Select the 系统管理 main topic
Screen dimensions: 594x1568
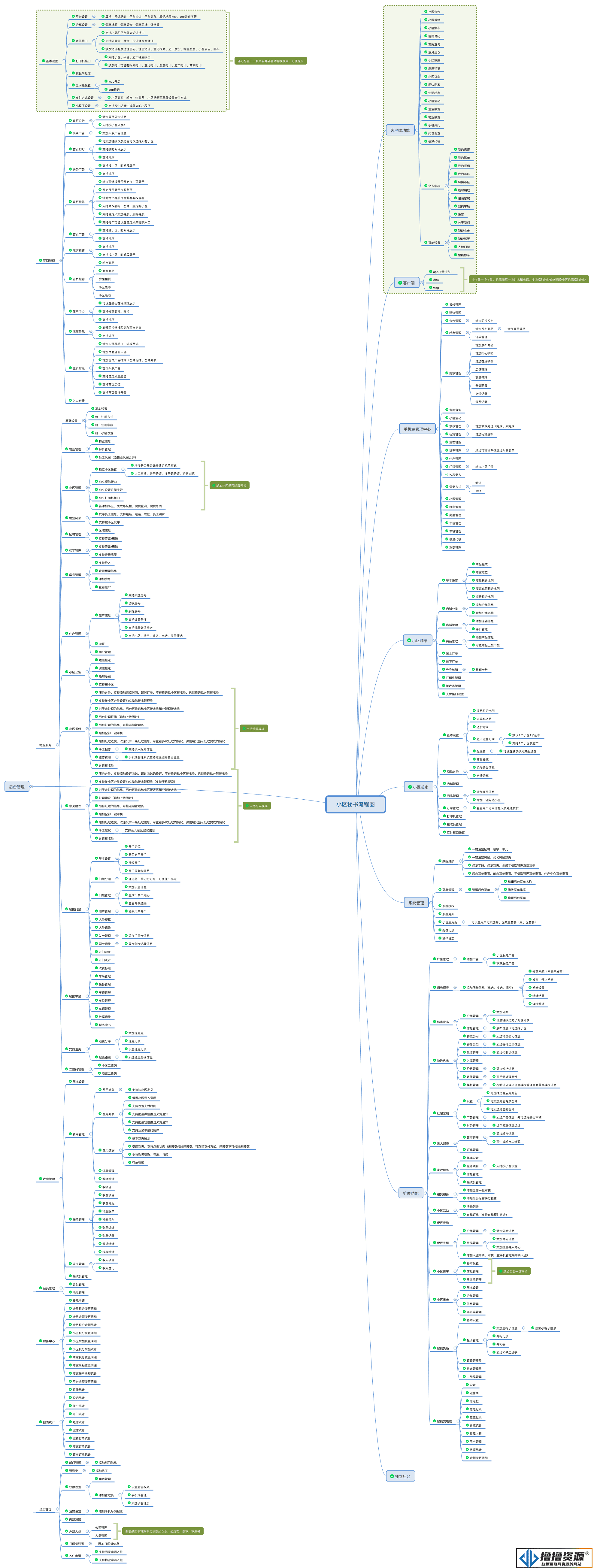(x=416, y=903)
